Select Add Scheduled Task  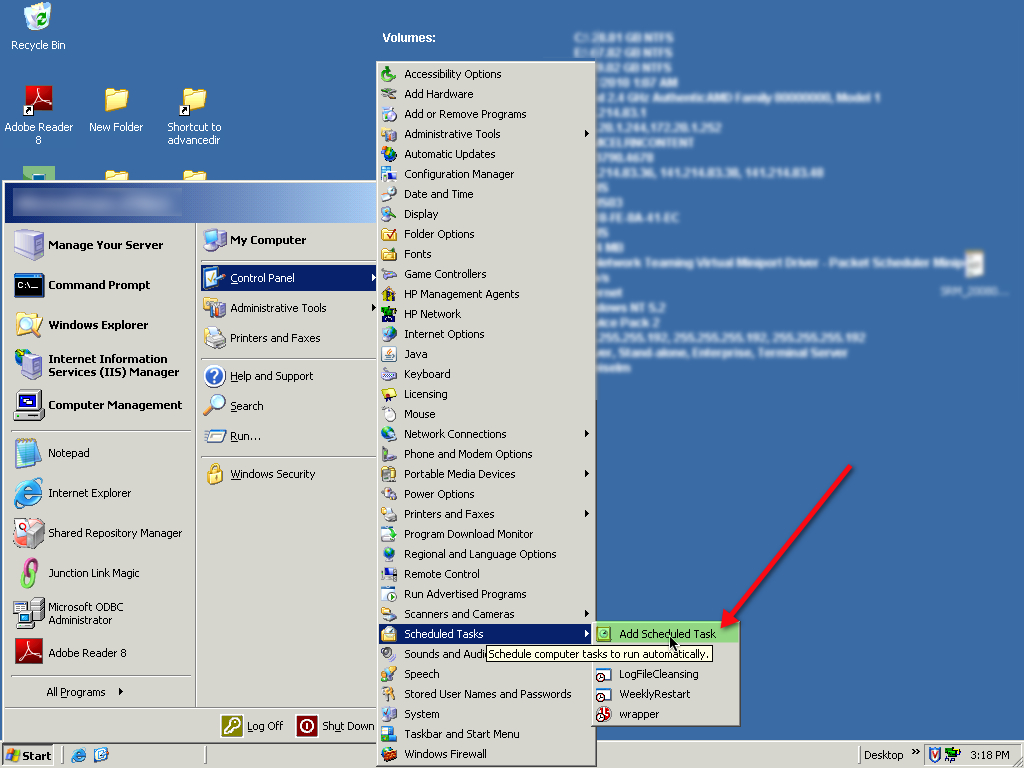click(667, 634)
